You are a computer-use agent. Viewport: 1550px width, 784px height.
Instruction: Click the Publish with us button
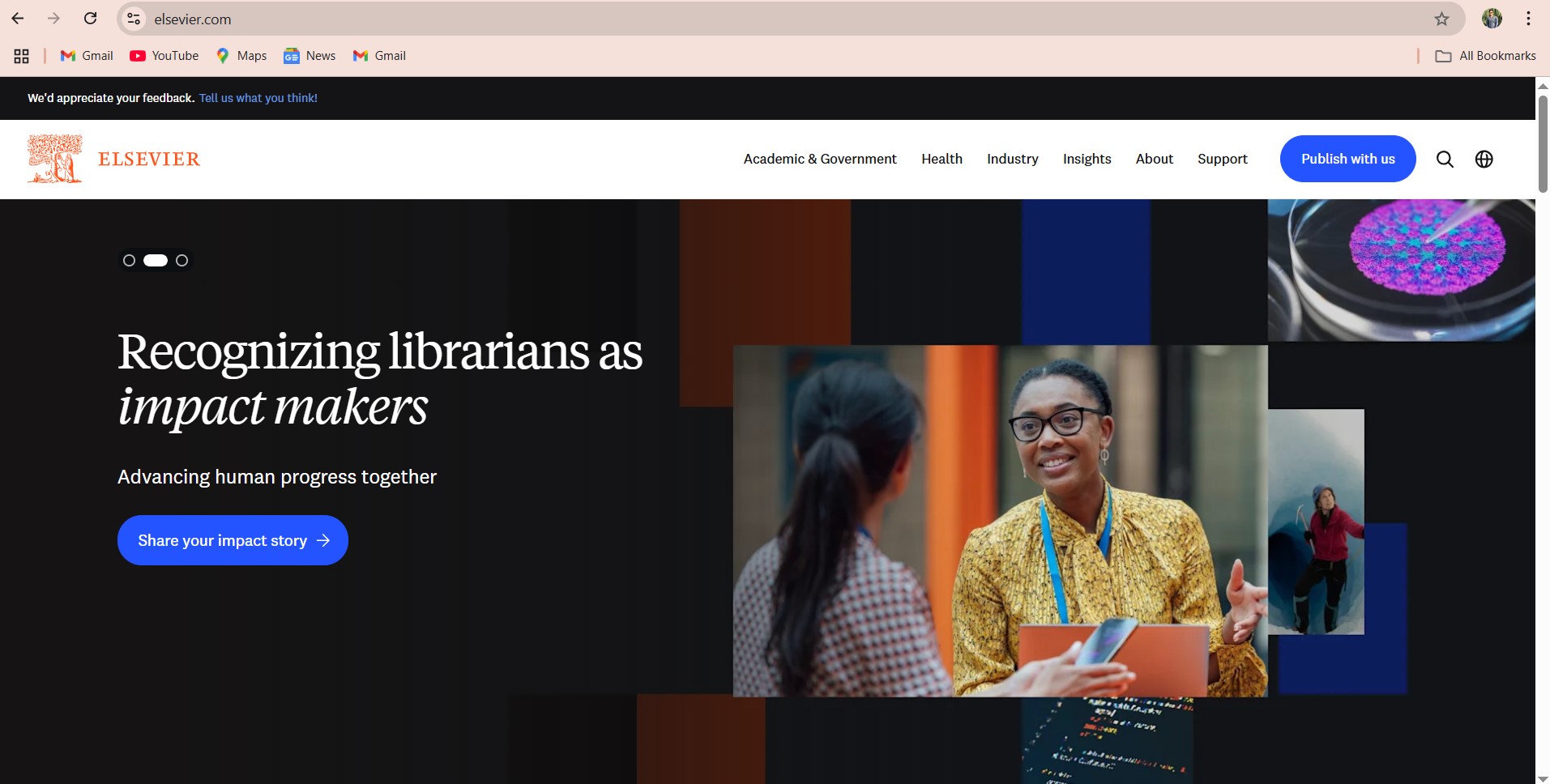click(1347, 159)
